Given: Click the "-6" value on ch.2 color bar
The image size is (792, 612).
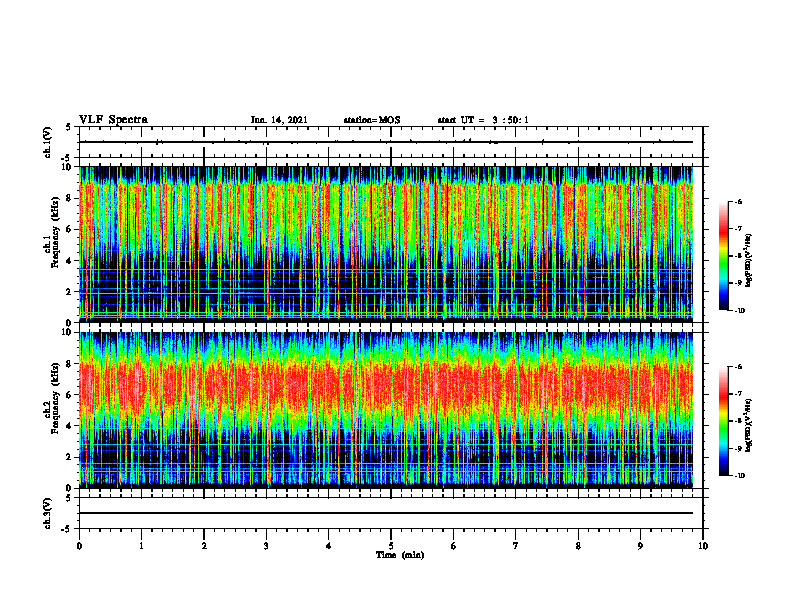Looking at the screenshot, I should (x=738, y=367).
